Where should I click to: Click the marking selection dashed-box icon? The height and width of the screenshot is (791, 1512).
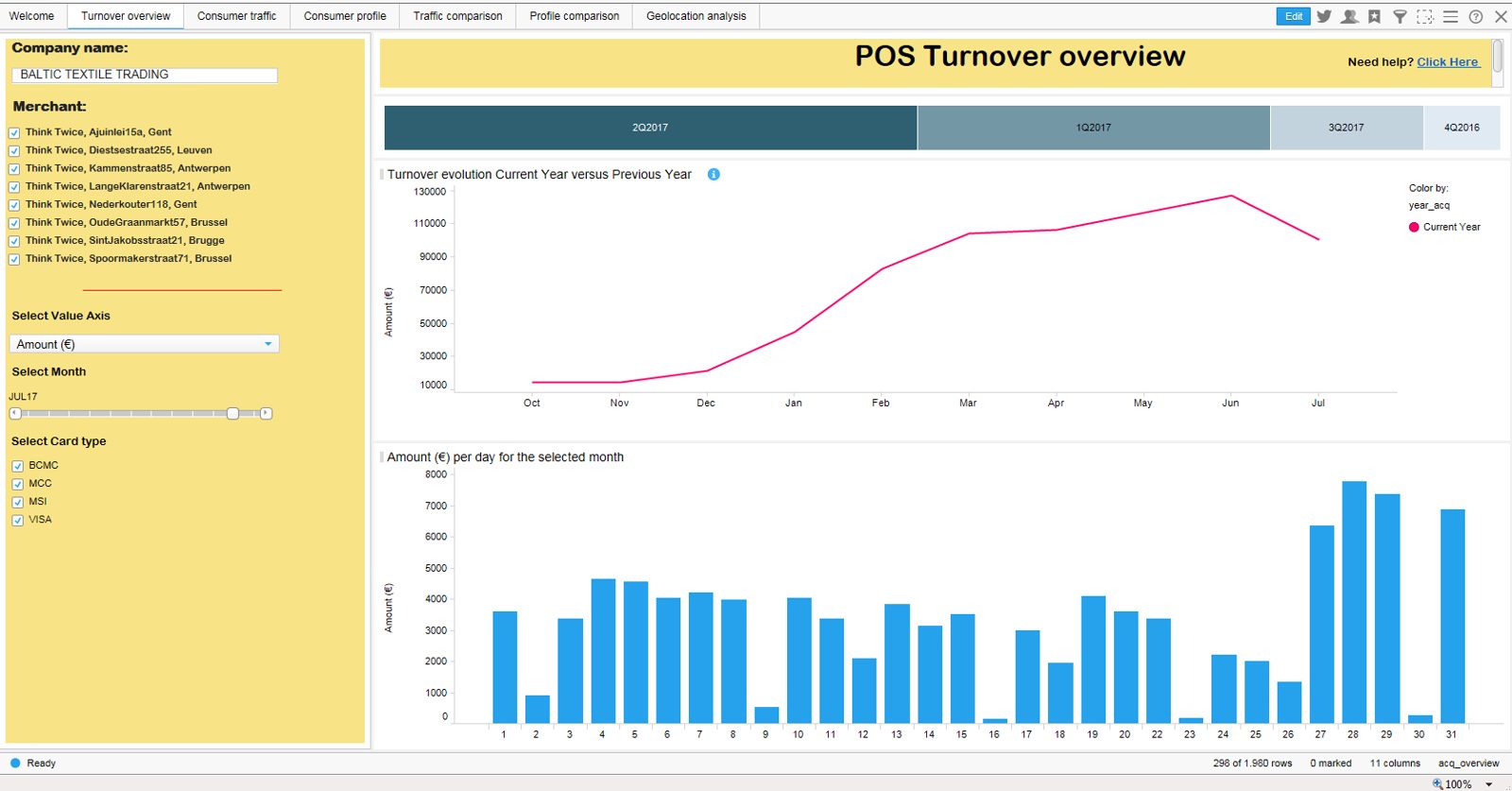pyautogui.click(x=1425, y=16)
